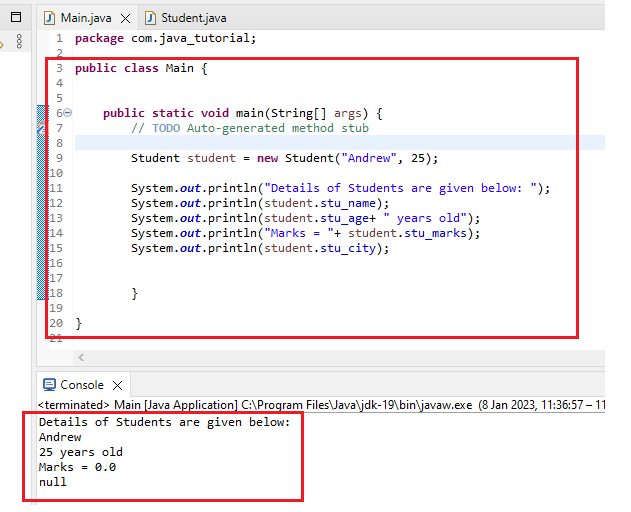
Task: Close the Console view
Action: [118, 386]
